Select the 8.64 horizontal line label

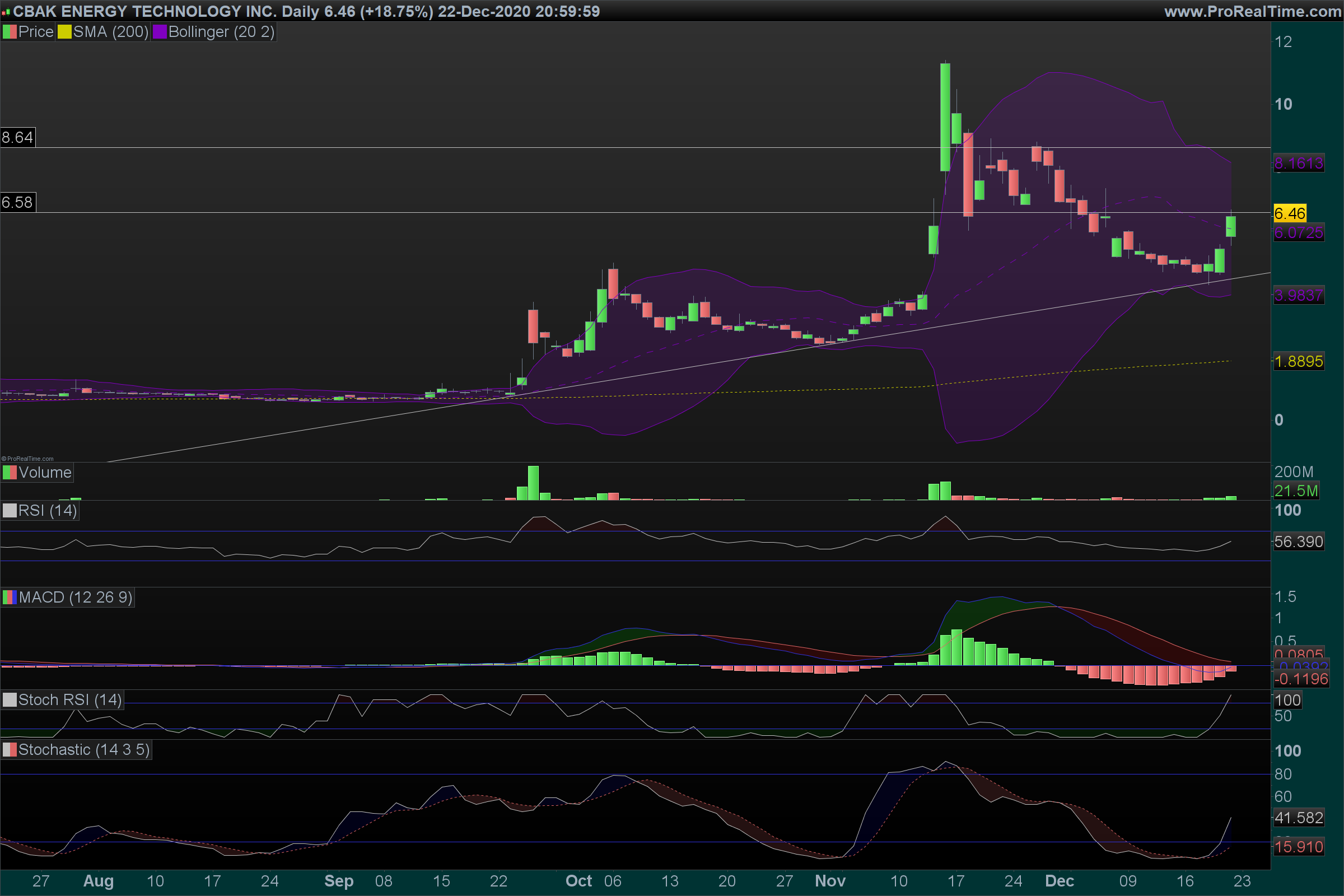(x=17, y=137)
